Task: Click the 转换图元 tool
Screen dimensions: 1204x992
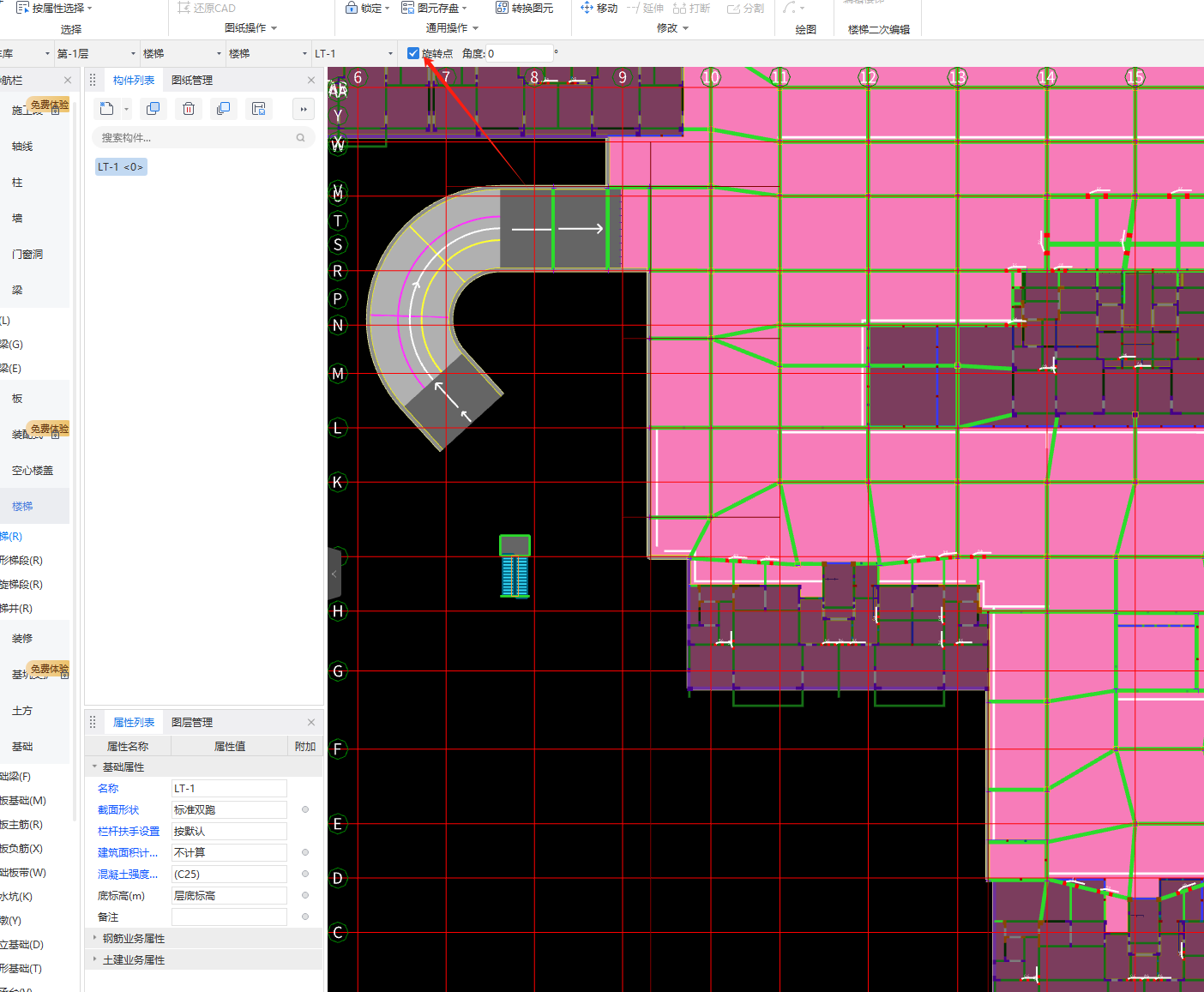Action: click(525, 8)
